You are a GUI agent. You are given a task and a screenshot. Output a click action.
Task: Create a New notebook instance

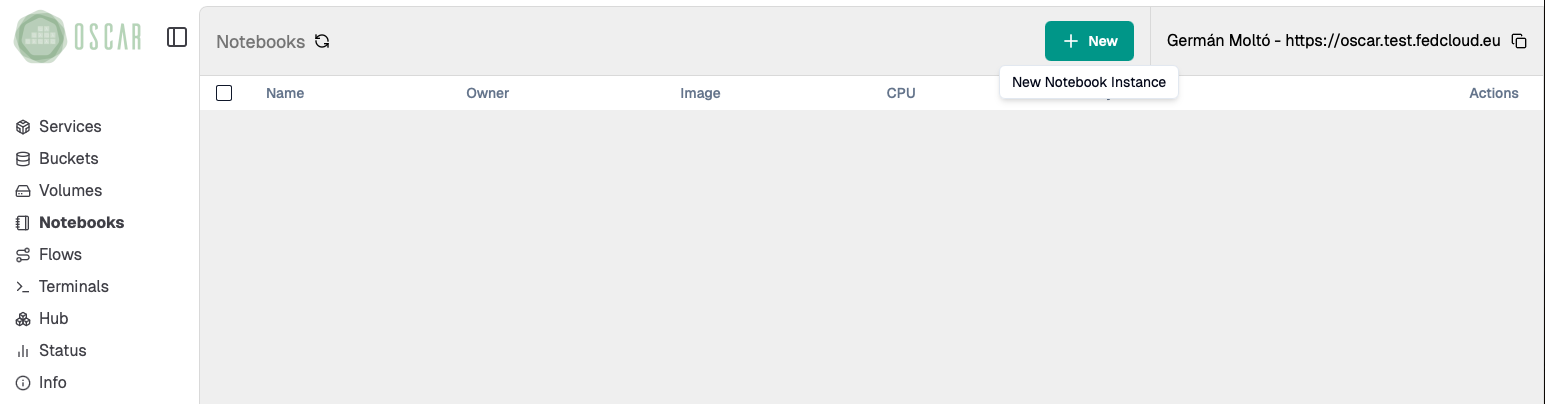click(1089, 41)
